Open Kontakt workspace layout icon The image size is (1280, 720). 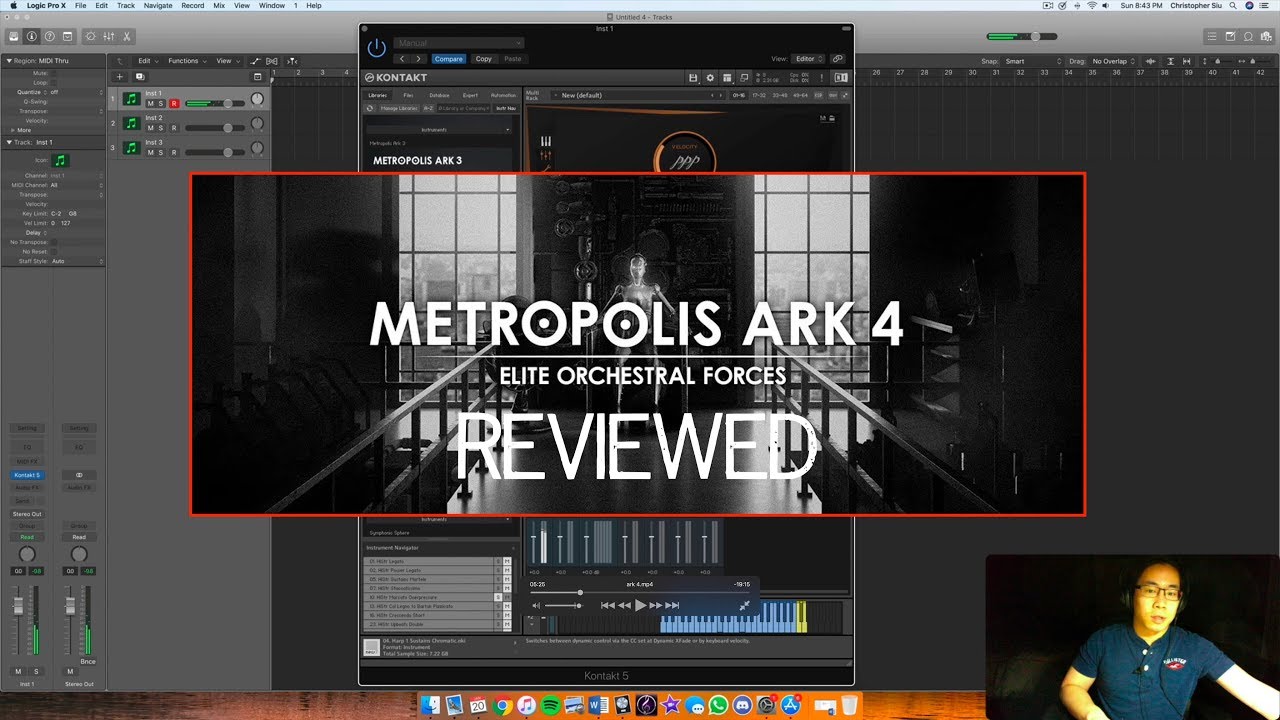[x=727, y=77]
